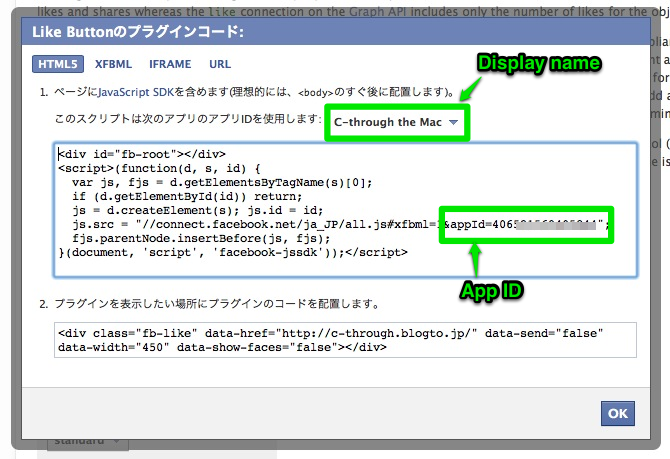Click the text 'このスクリプトは次のアプリのアプリIDを使用します:'

pos(188,118)
